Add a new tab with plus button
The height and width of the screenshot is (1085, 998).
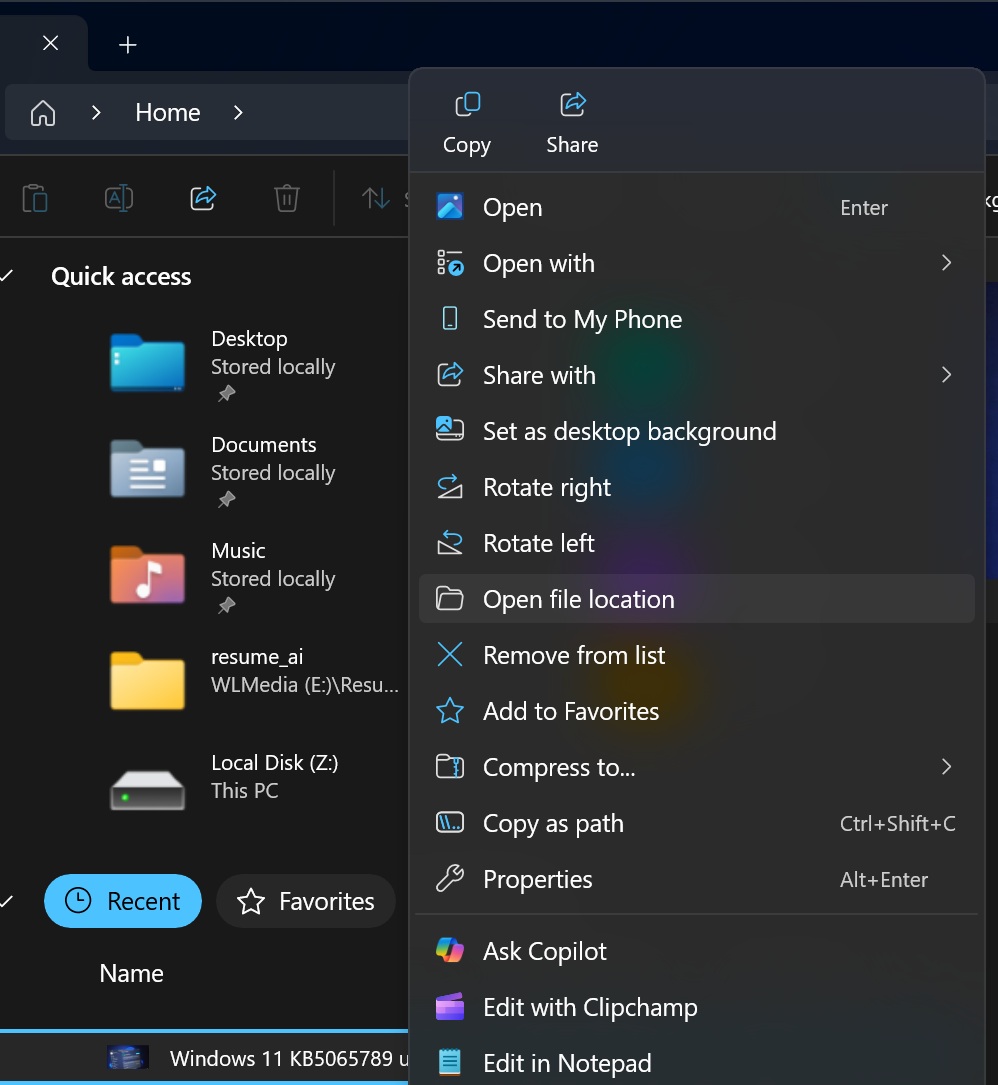point(128,45)
